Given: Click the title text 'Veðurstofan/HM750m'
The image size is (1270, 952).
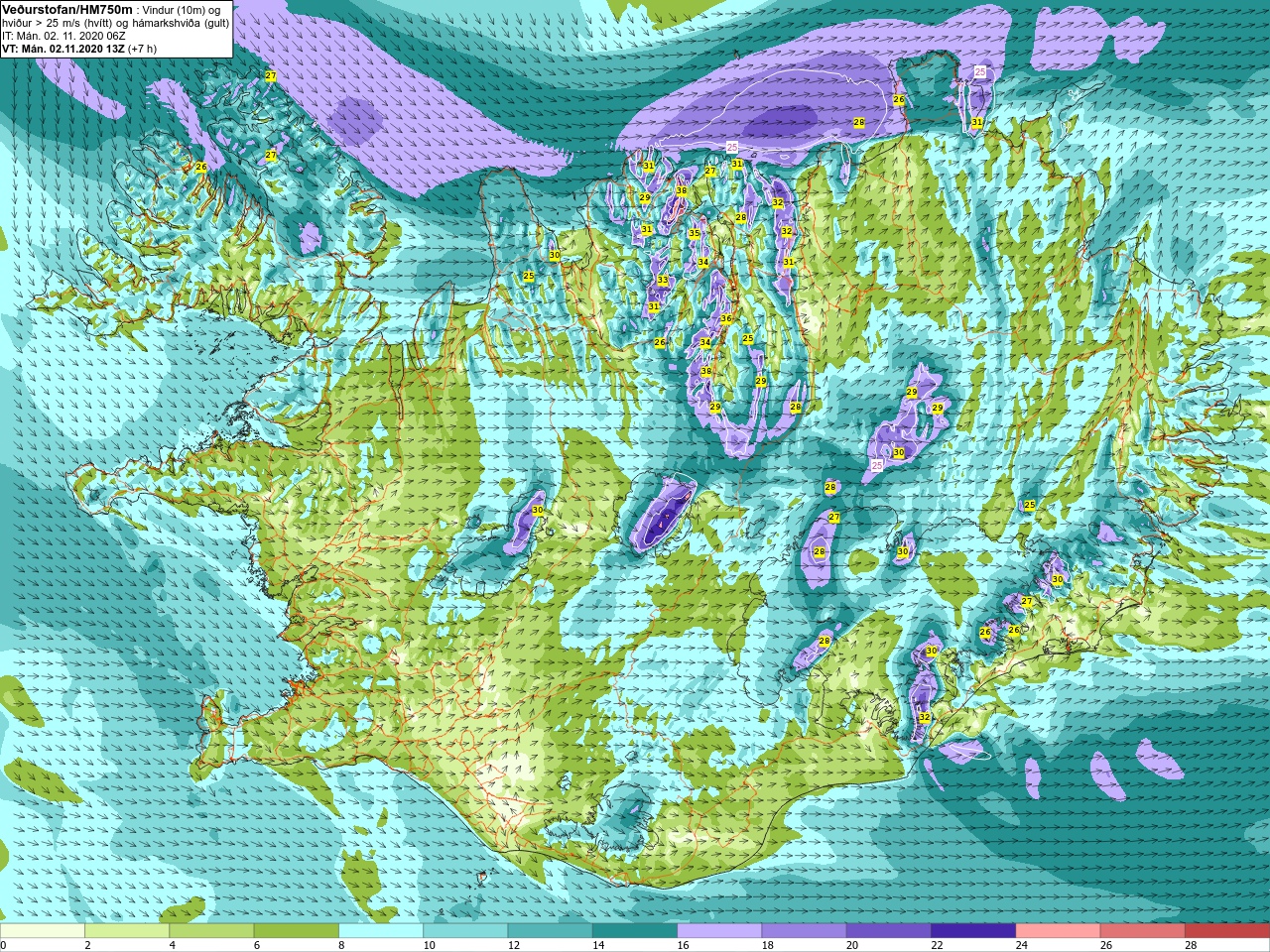Looking at the screenshot, I should (67, 10).
